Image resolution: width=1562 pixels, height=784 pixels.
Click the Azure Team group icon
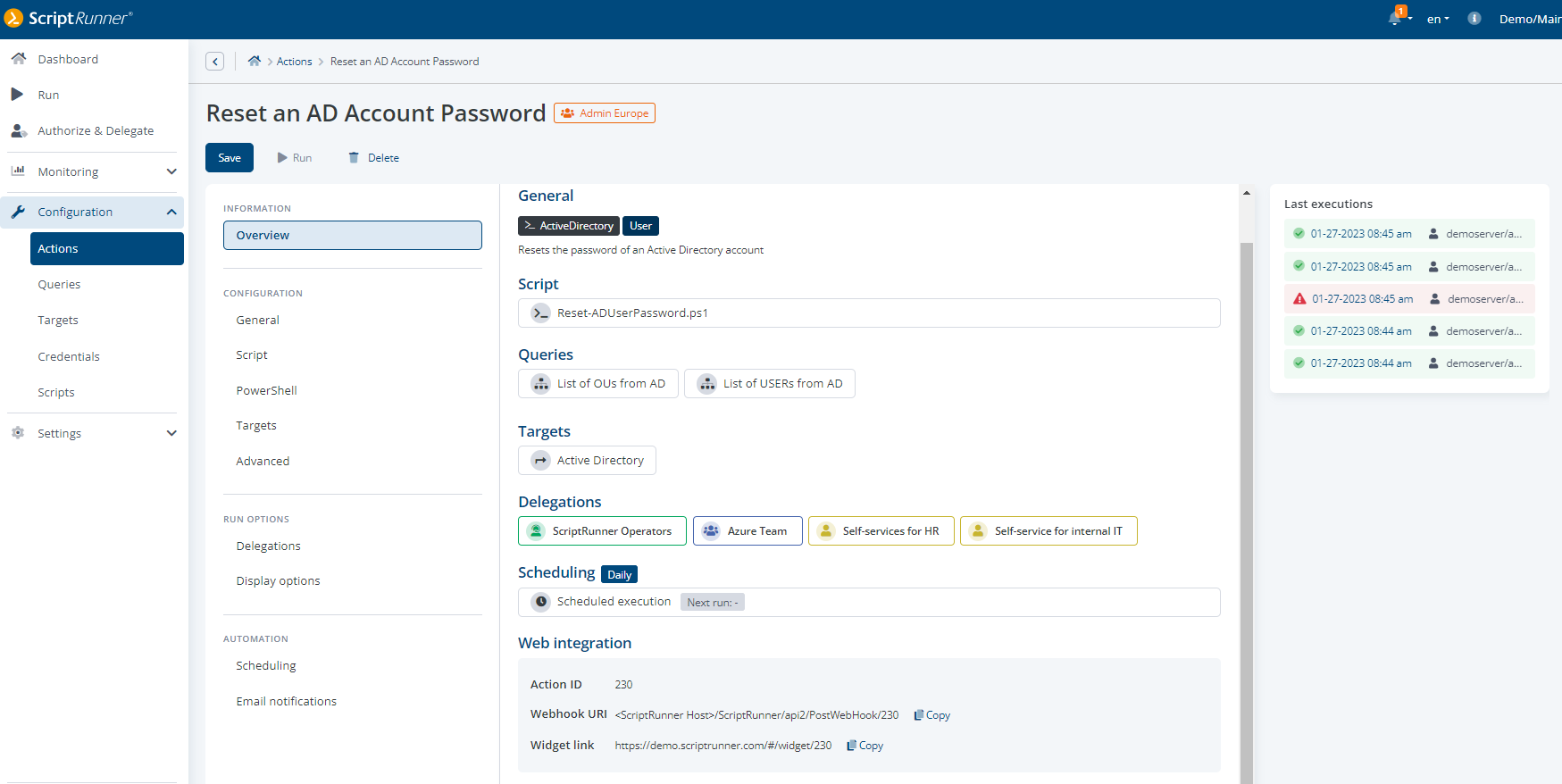[x=711, y=531]
